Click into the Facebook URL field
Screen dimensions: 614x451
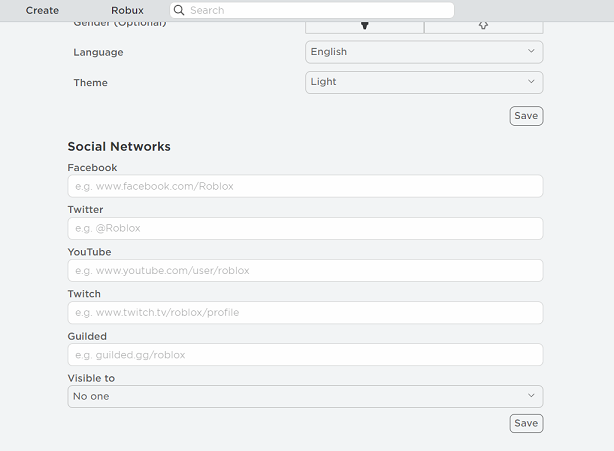304,186
